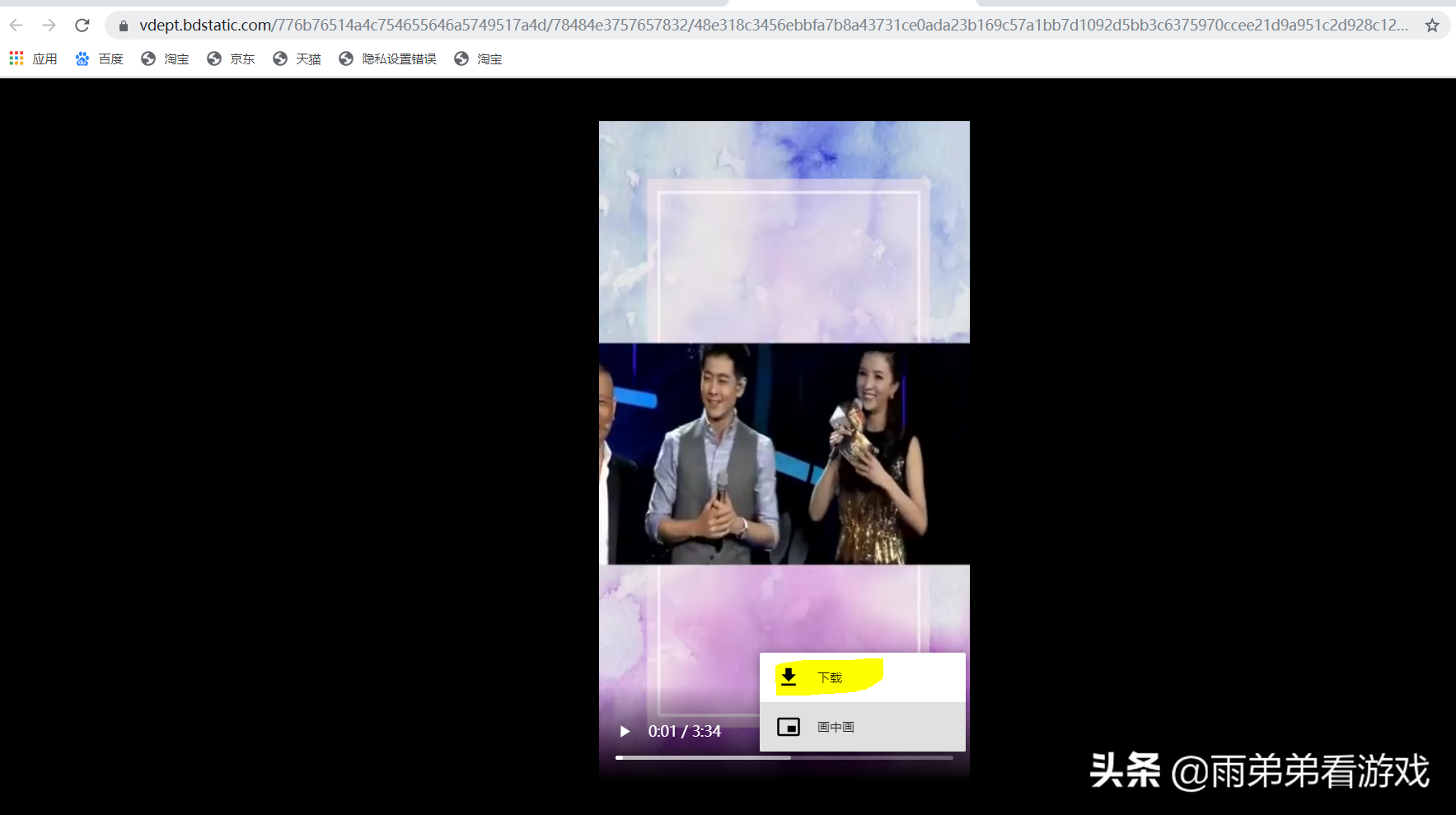Seek along the video progress bar
This screenshot has height=815, width=1456.
point(784,757)
